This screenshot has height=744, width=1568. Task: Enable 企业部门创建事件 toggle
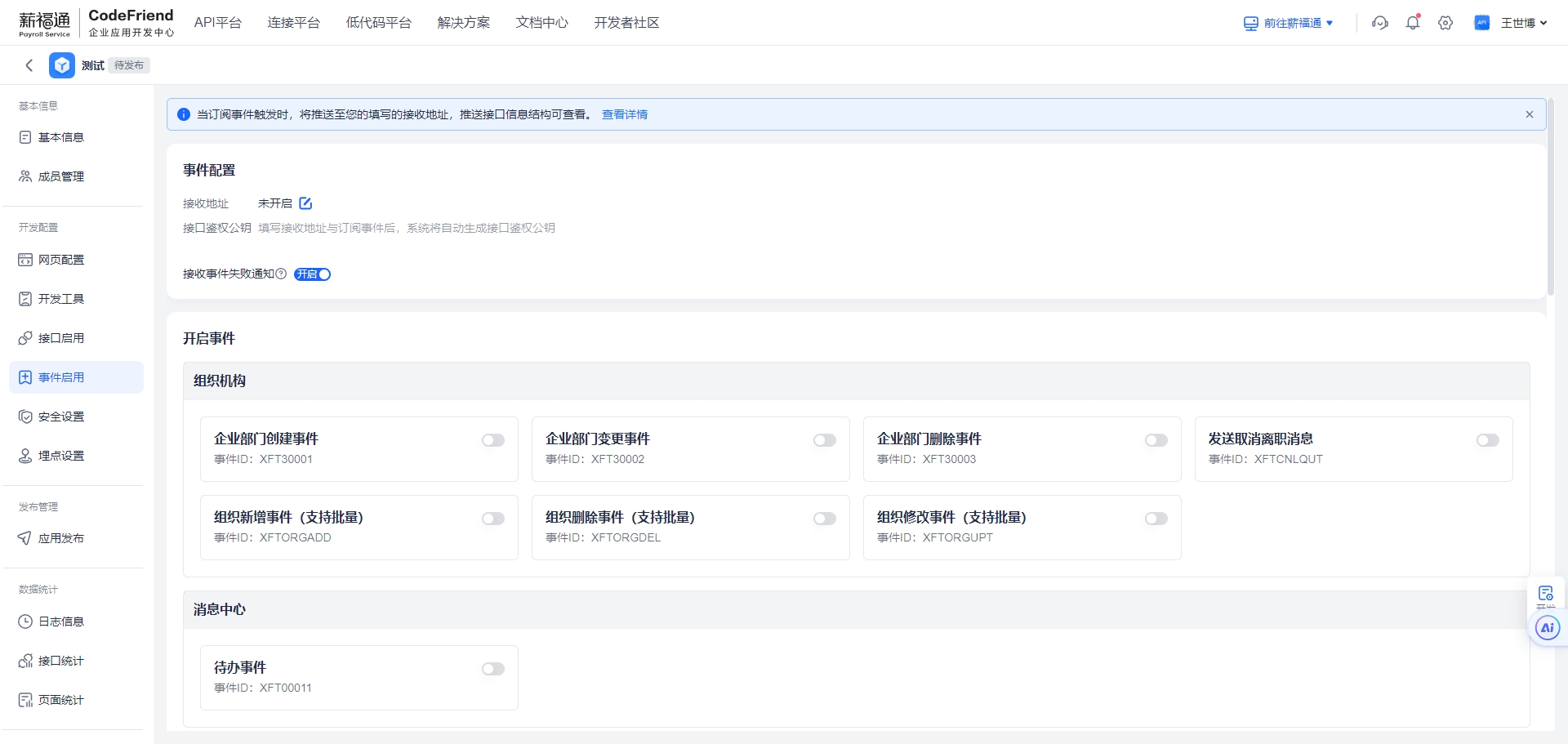coord(493,440)
